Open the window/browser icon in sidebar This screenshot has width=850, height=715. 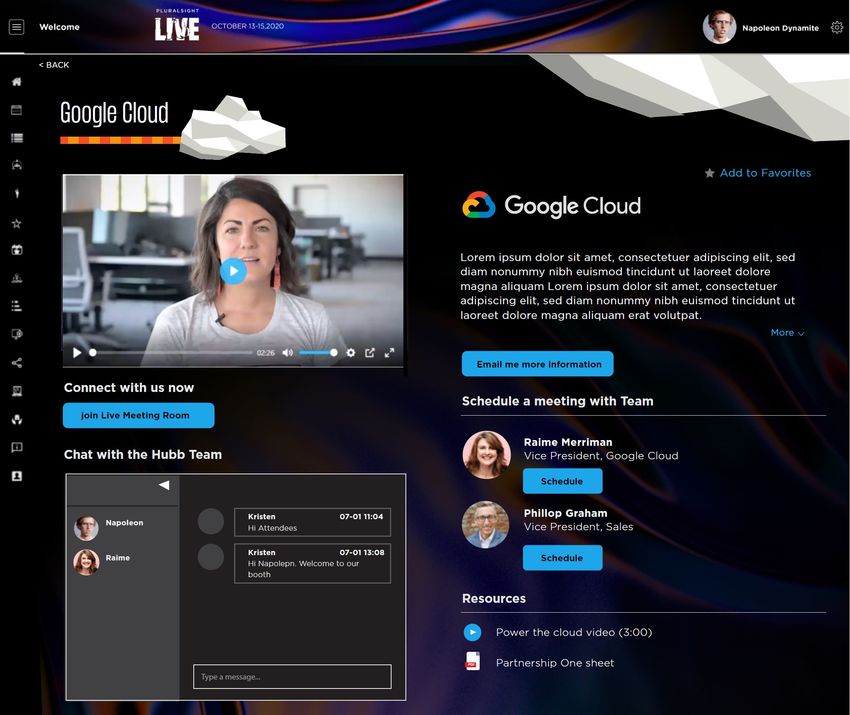(x=17, y=110)
